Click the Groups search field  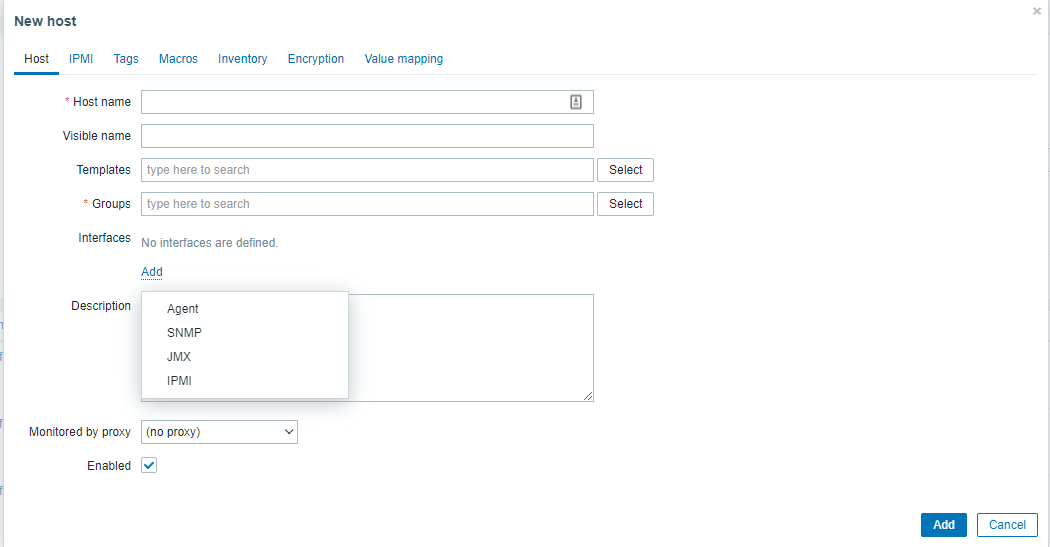coord(367,204)
